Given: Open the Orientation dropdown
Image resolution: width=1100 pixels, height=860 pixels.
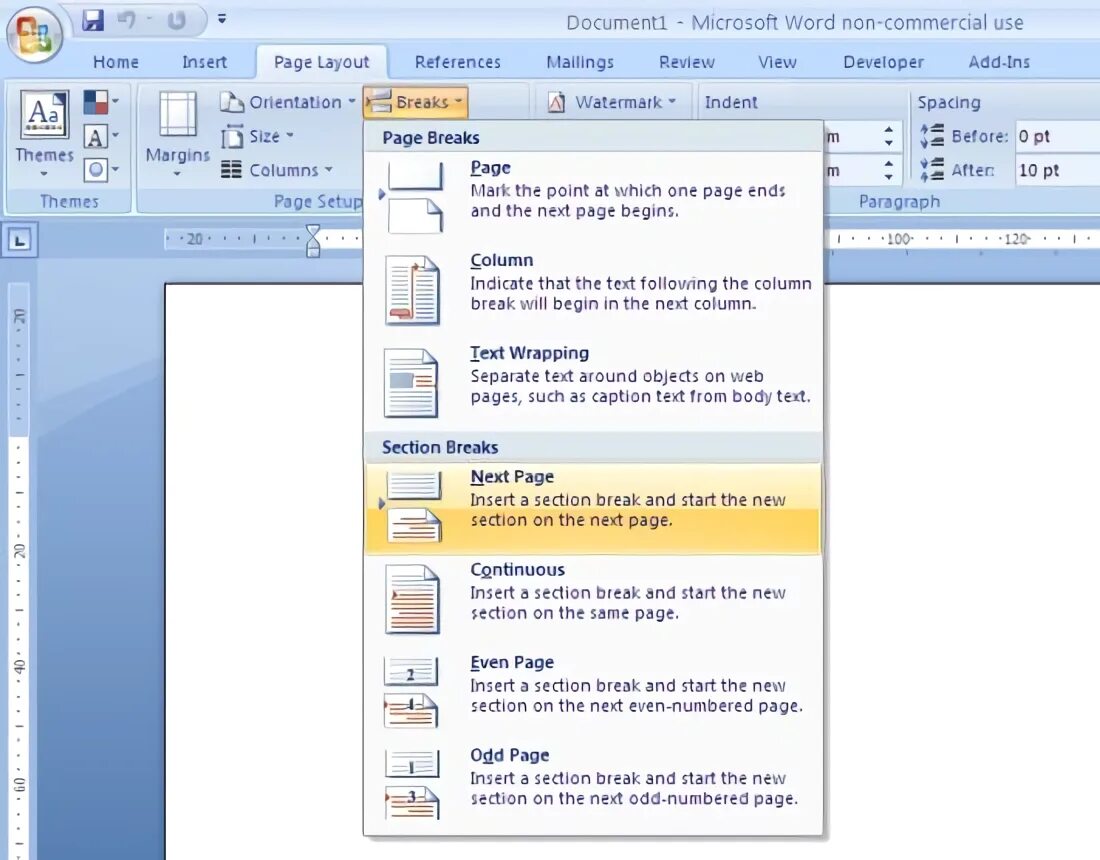Looking at the screenshot, I should click(288, 102).
